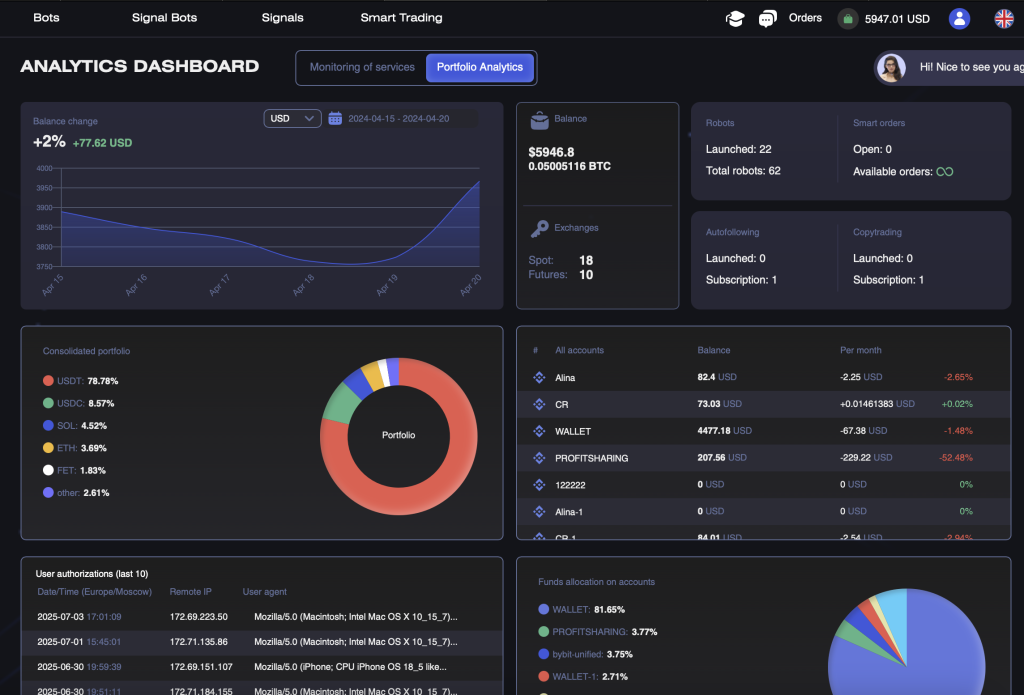1024x695 pixels.
Task: Click the infinity symbol for available orders
Action: coord(944,172)
